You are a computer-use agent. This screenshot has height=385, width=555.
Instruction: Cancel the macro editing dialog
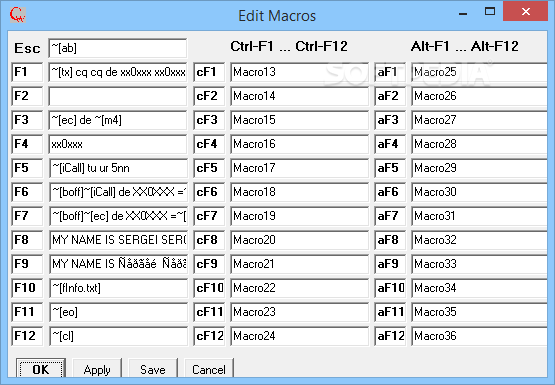pos(209,369)
